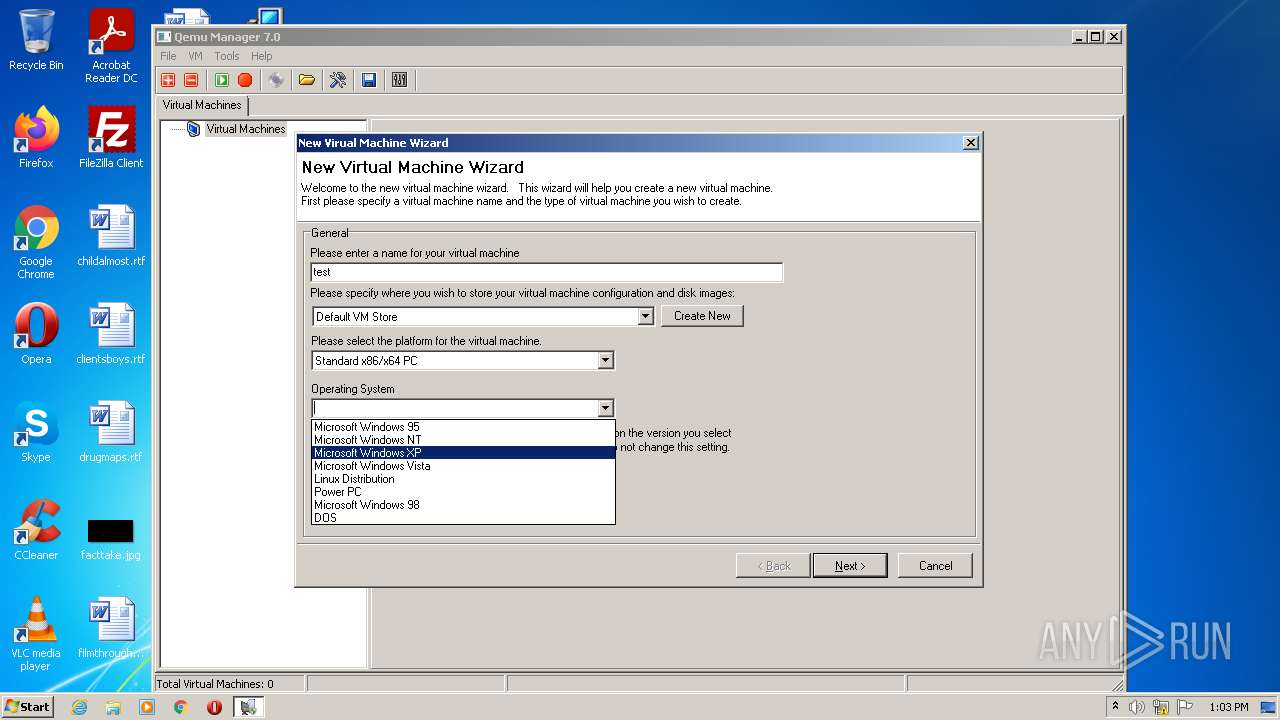The width and height of the screenshot is (1280, 720).
Task: Click the Qemu Manager taskbar button
Action: pyautogui.click(x=249, y=707)
